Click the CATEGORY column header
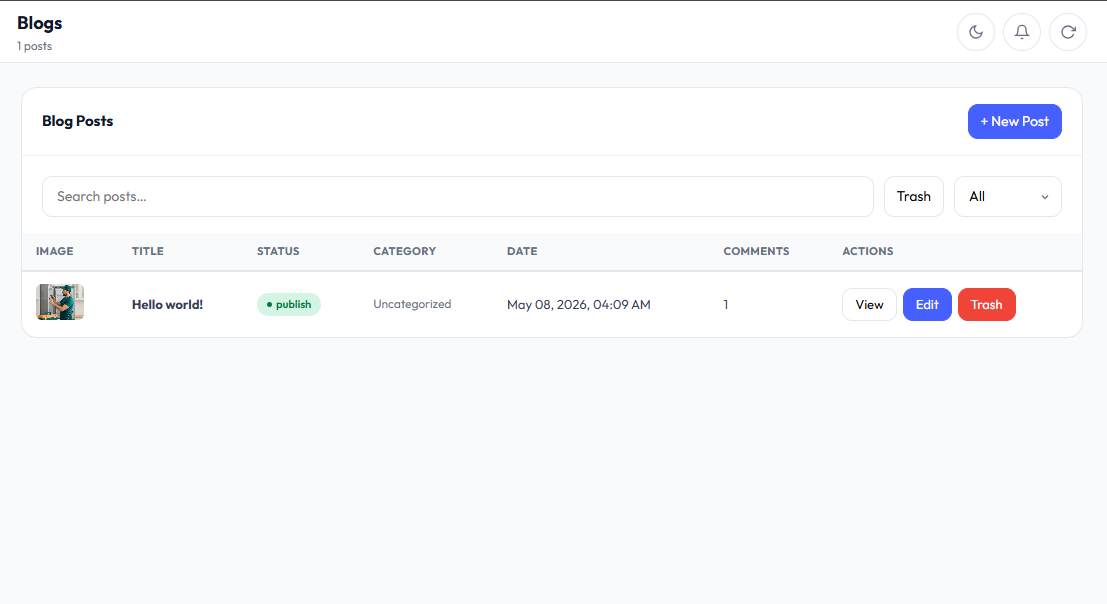1107x604 pixels. [405, 251]
